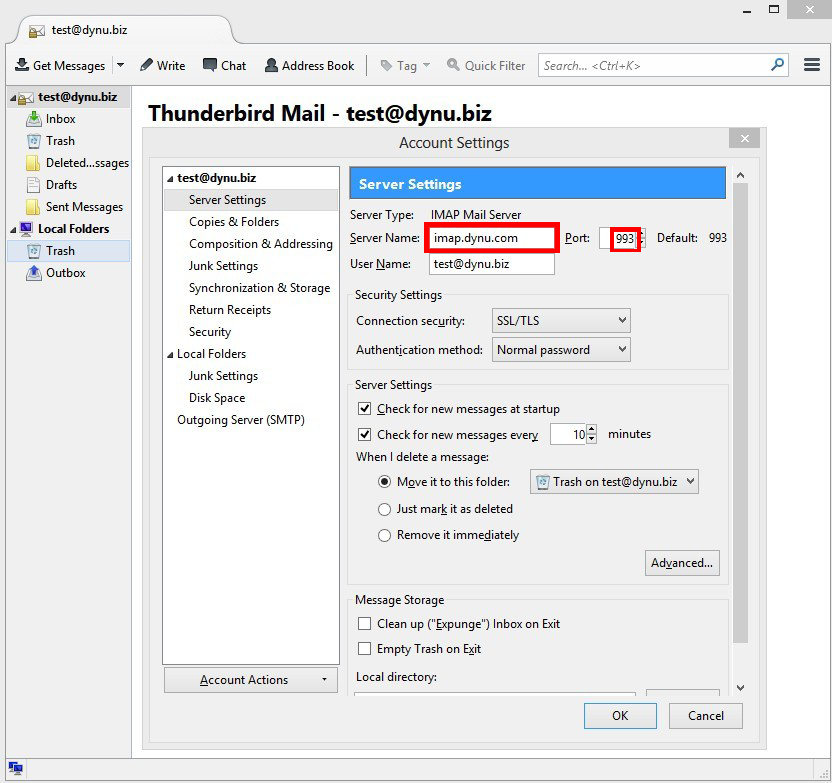
Task: Select the Security settings item
Action: pos(210,332)
